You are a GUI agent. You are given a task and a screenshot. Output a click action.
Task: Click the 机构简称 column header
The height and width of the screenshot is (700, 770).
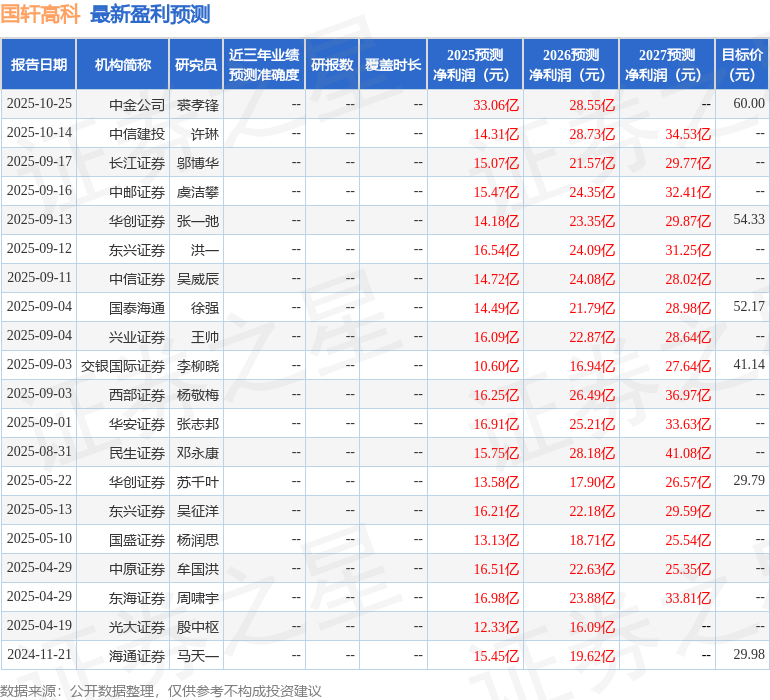point(123,65)
